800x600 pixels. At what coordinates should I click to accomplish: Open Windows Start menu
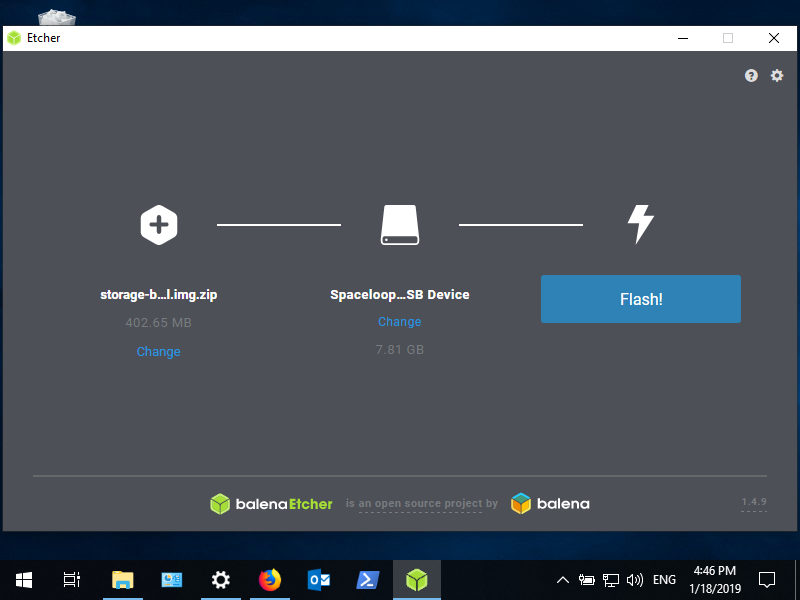coord(23,580)
